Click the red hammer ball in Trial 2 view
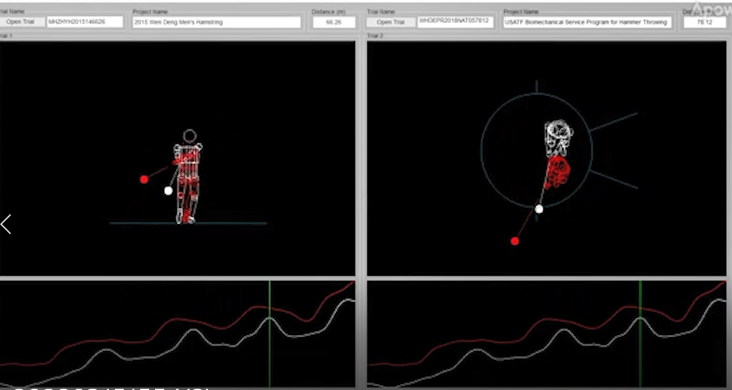This screenshot has height=390, width=732. 514,241
